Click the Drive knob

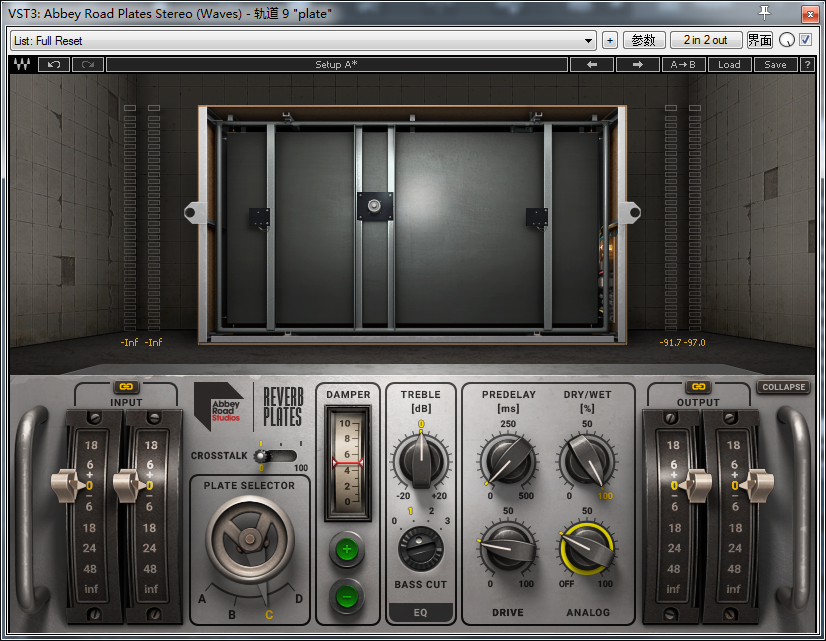tap(508, 547)
